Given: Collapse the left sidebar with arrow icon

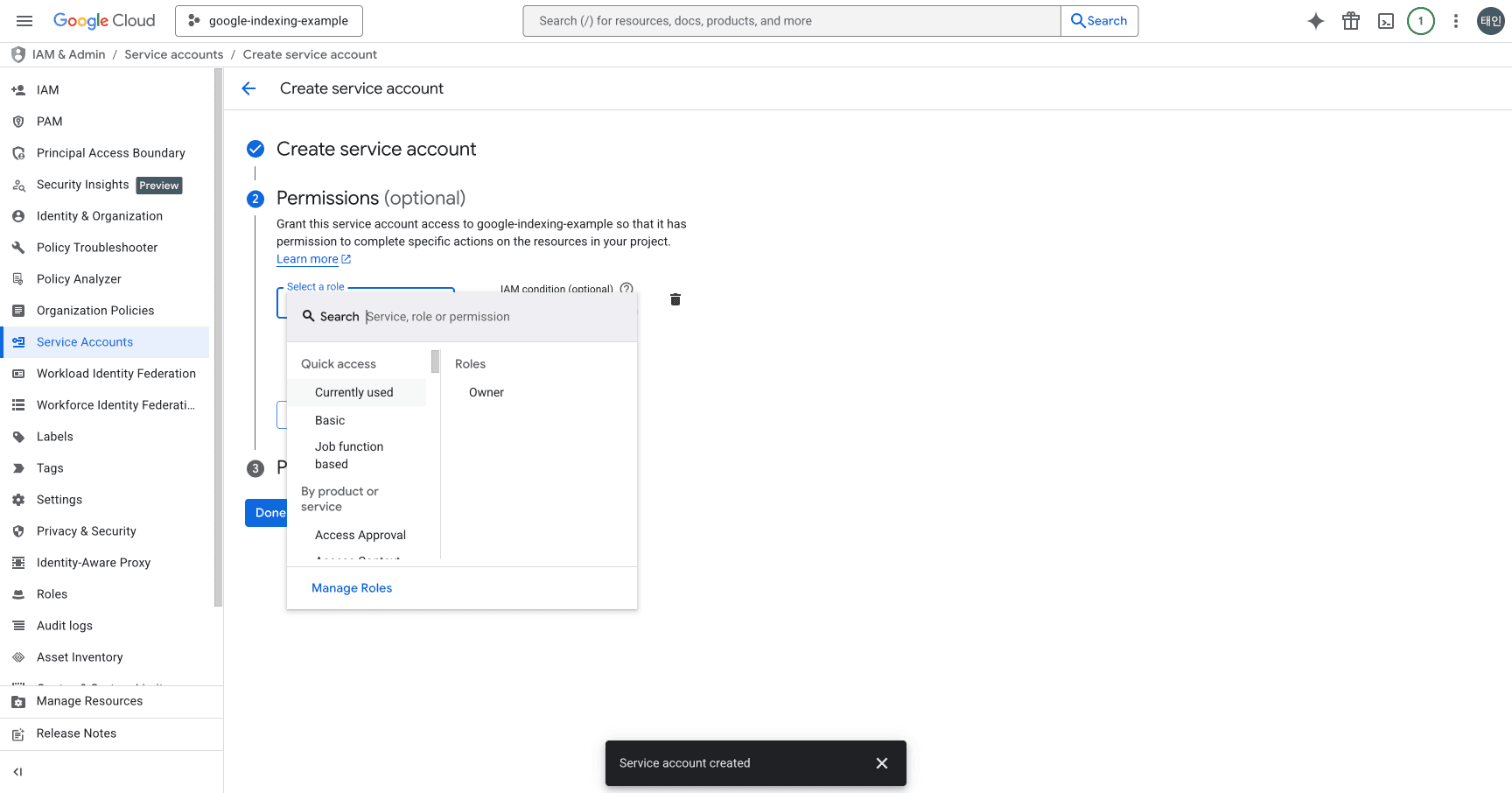Looking at the screenshot, I should (18, 772).
